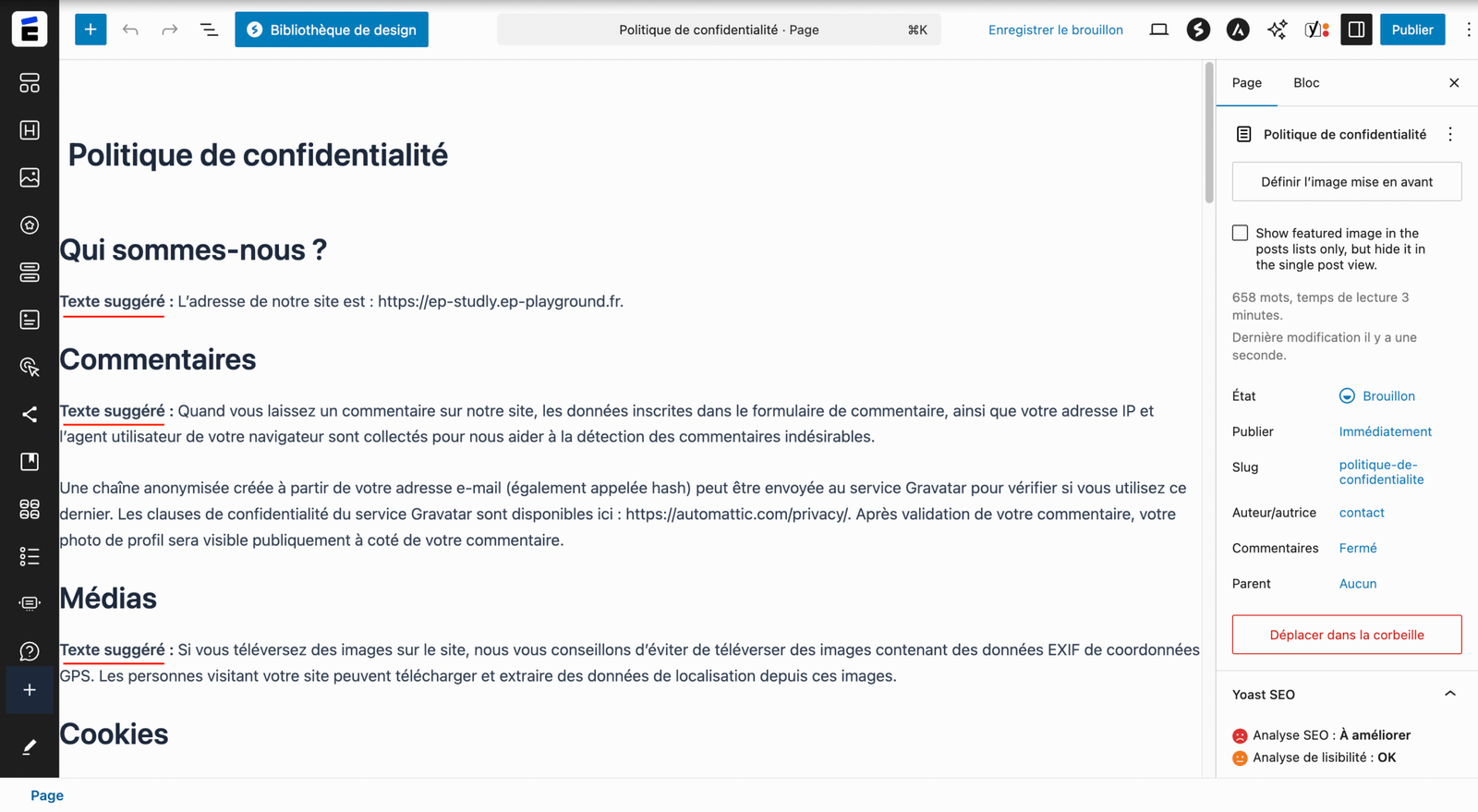The width and height of the screenshot is (1478, 812).
Task: Click the blue block inserter plus button
Action: click(x=91, y=30)
